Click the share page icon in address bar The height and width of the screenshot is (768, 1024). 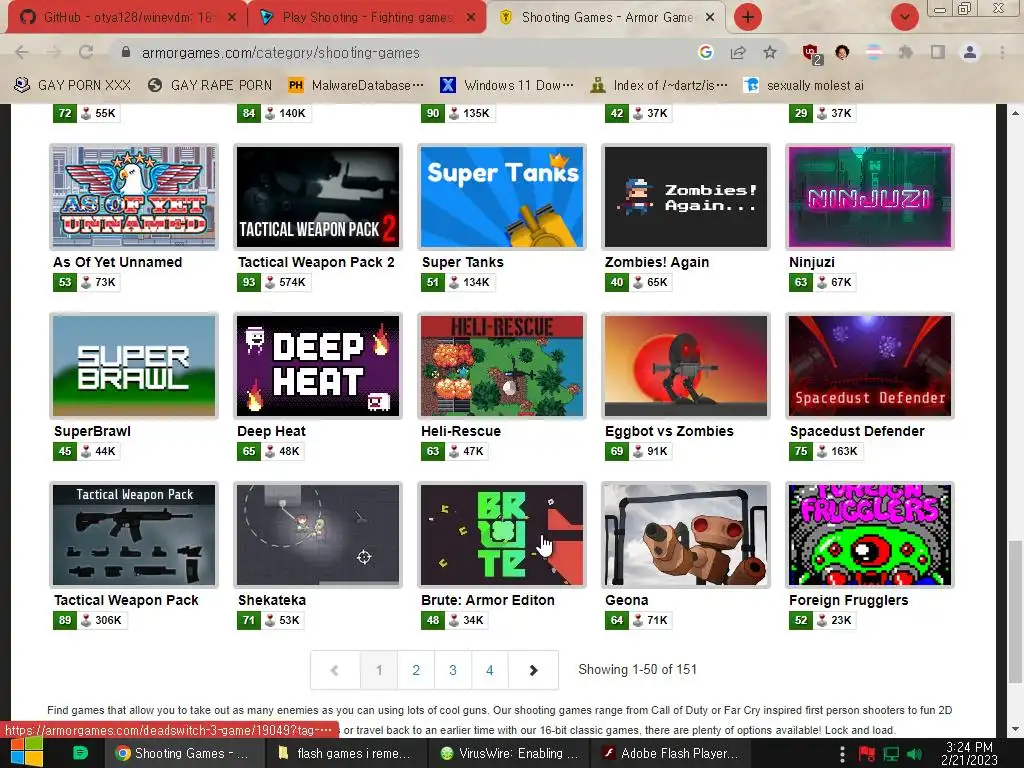click(x=738, y=52)
